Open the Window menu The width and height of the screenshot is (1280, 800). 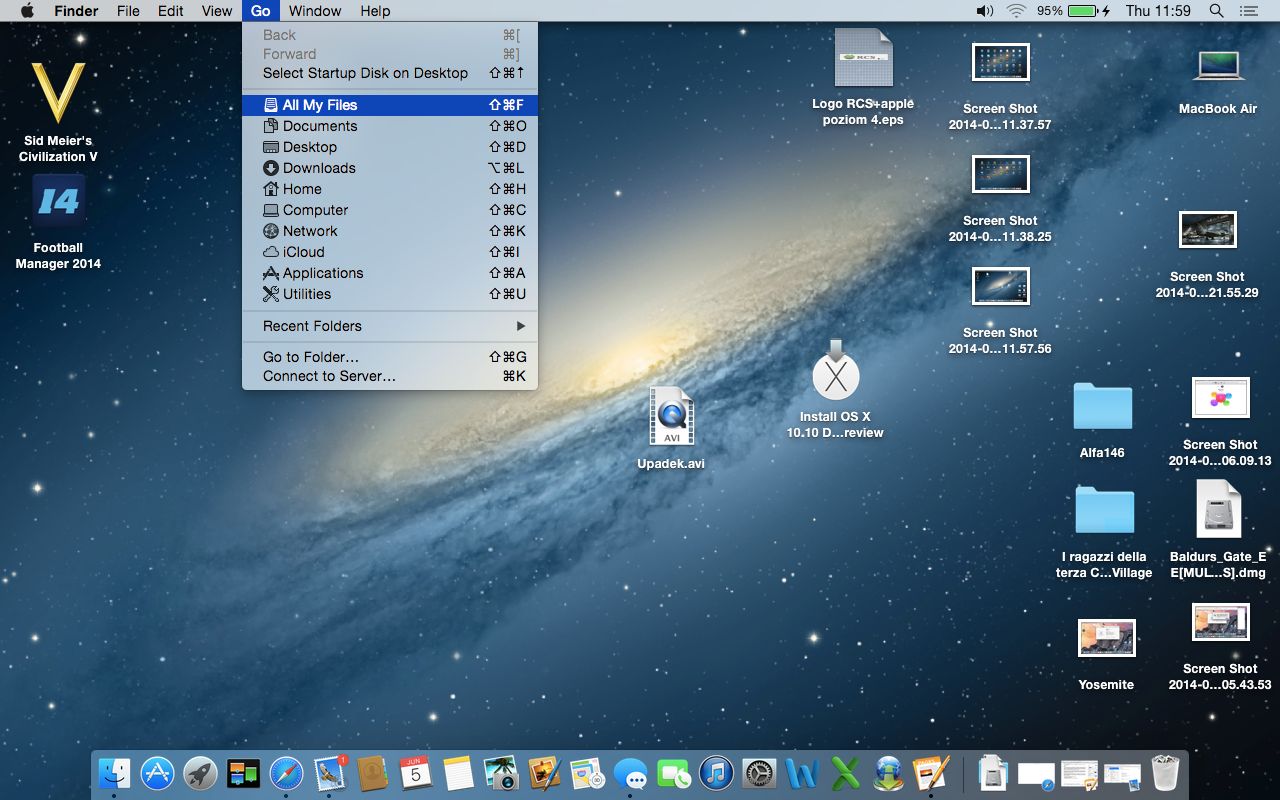[315, 11]
